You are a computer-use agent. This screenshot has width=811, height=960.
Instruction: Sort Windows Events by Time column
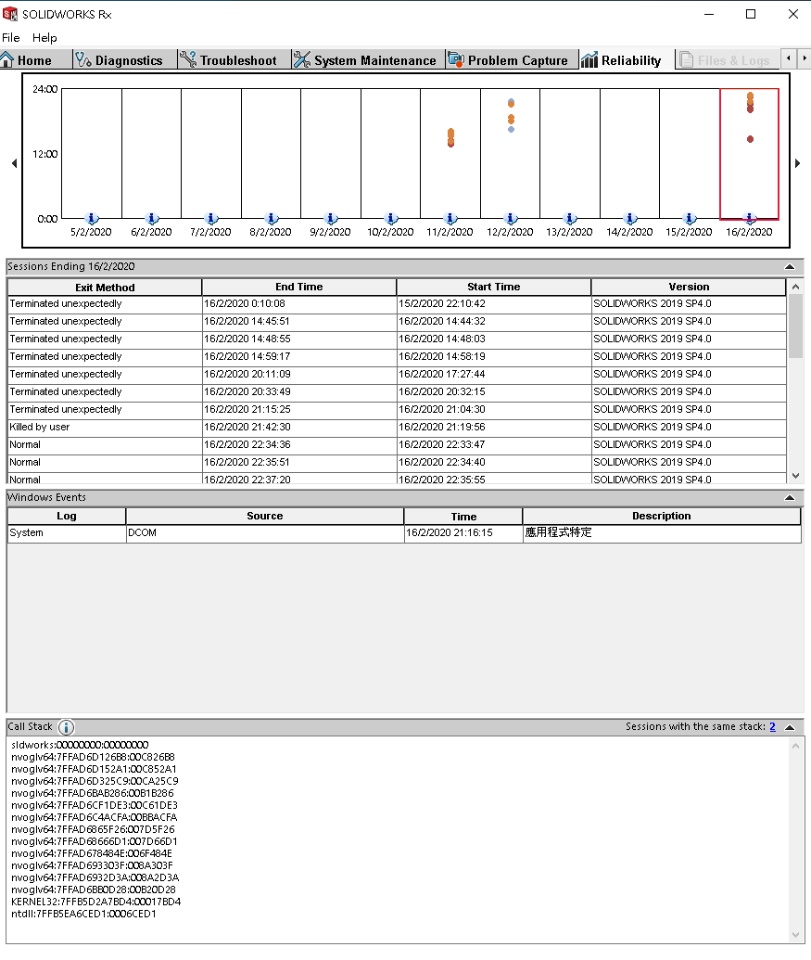[x=463, y=516]
